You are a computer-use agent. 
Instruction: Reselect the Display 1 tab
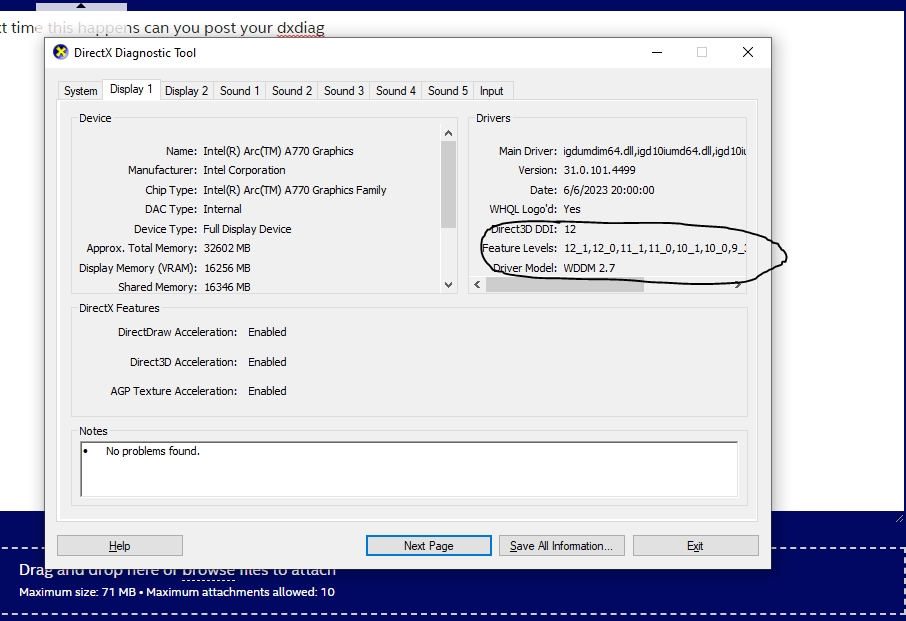(x=131, y=89)
